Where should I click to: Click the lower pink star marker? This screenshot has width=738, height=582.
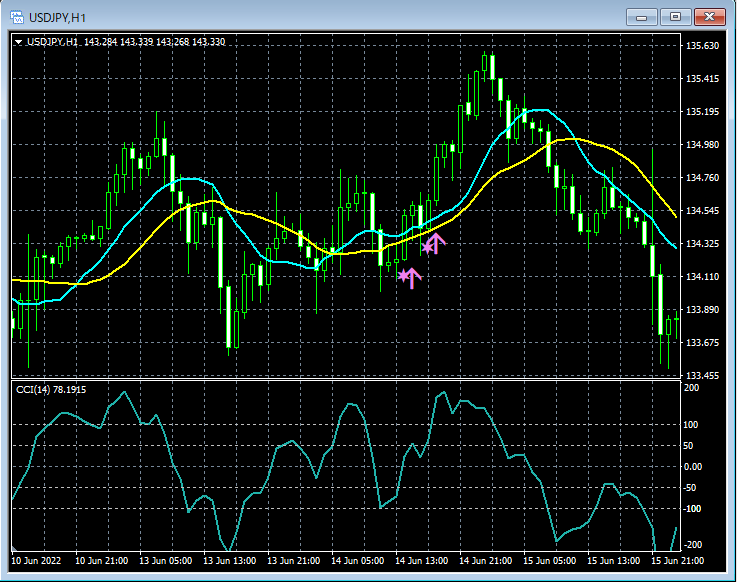coord(403,275)
